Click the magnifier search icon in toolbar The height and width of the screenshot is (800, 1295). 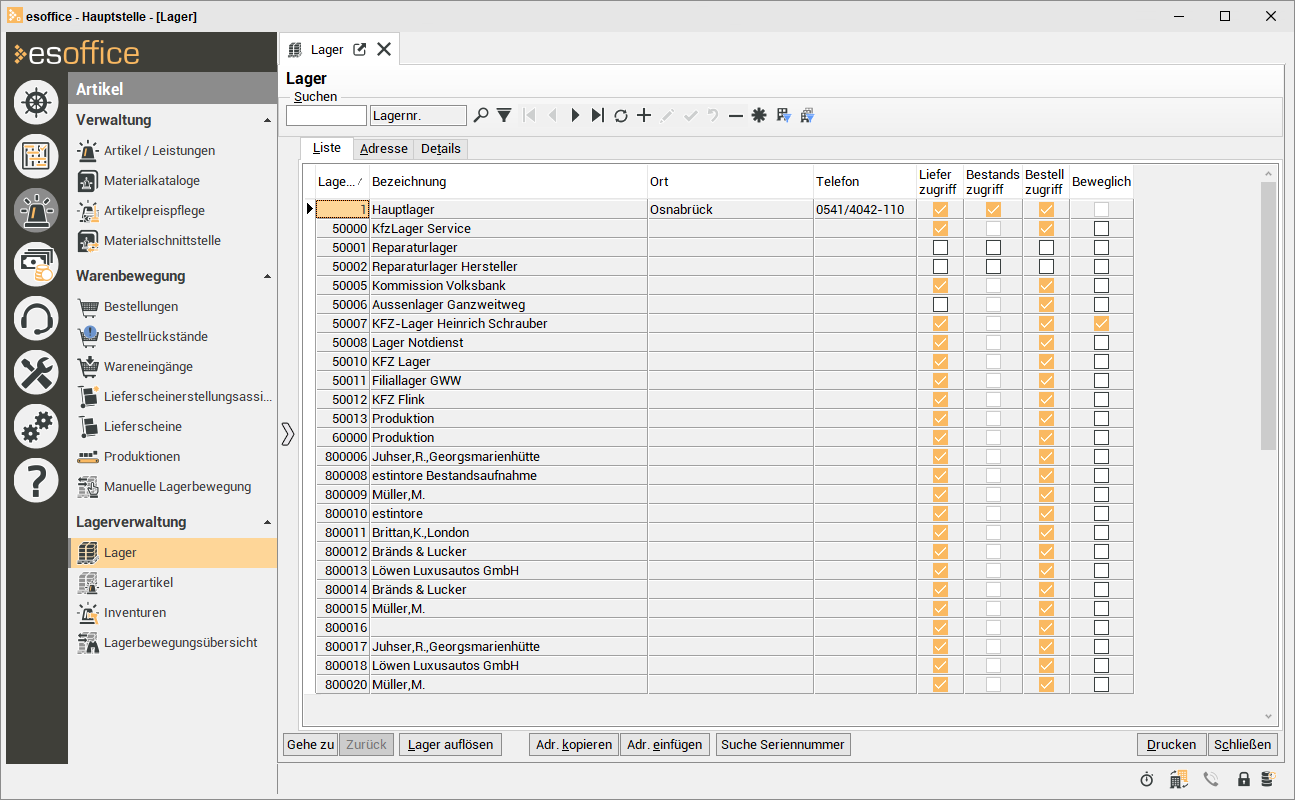[x=481, y=116]
